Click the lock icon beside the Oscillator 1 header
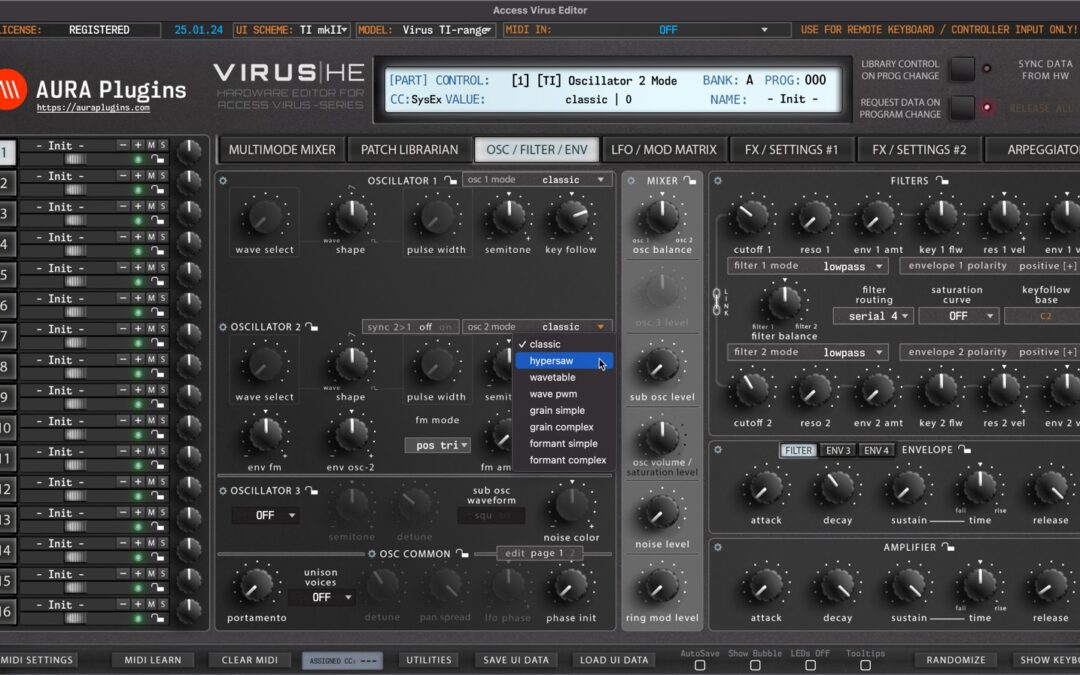This screenshot has height=675, width=1080. coord(452,180)
